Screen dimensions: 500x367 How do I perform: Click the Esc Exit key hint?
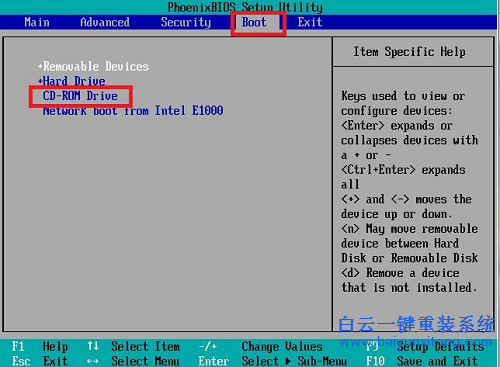[x=40, y=361]
